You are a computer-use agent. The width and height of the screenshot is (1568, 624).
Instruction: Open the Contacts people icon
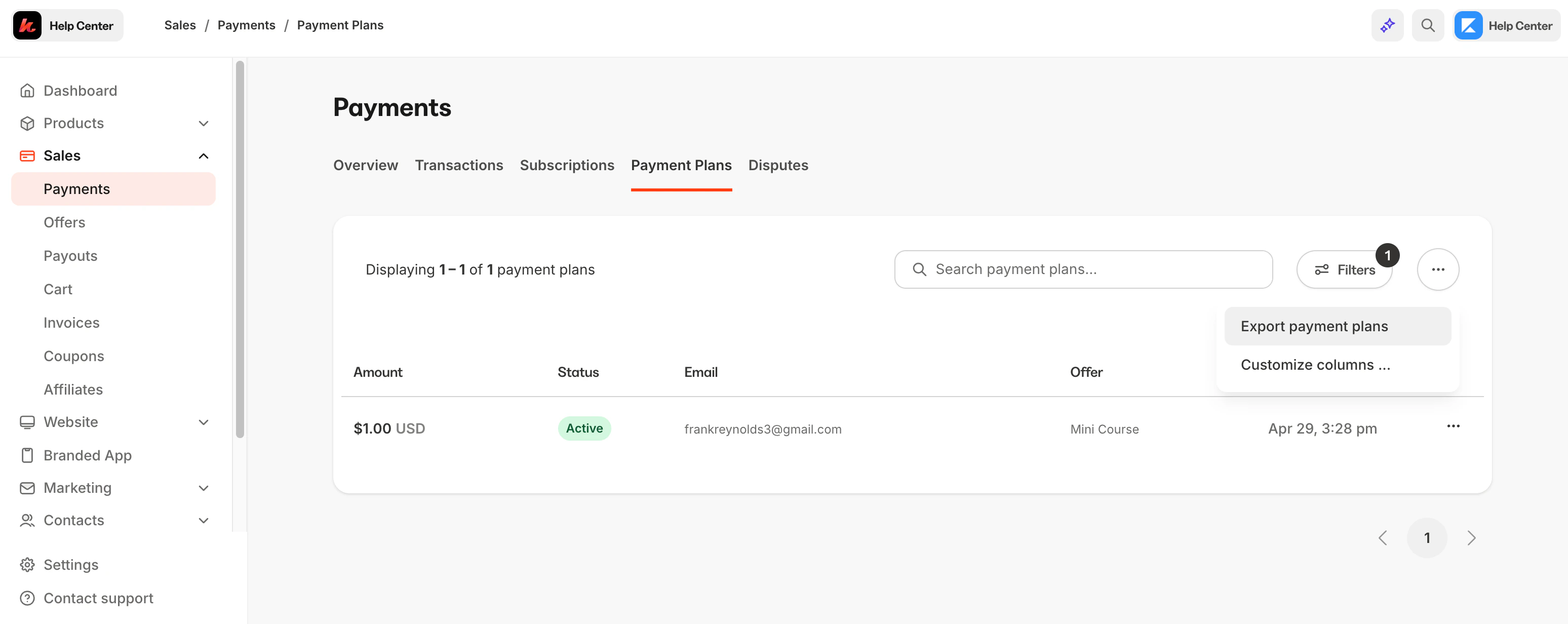pyautogui.click(x=27, y=520)
